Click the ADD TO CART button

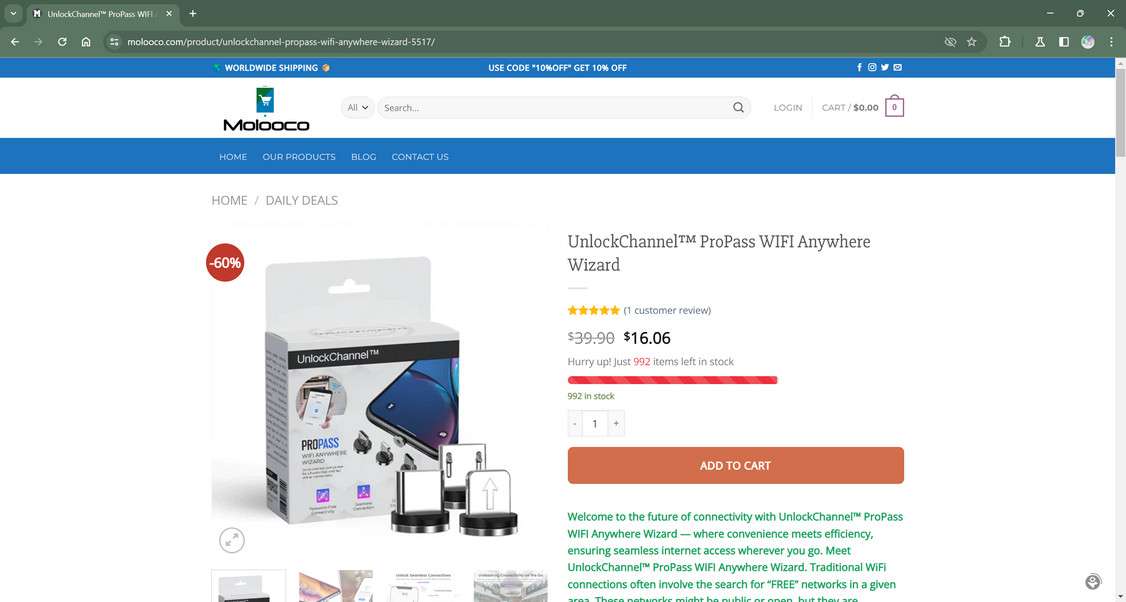tap(735, 466)
